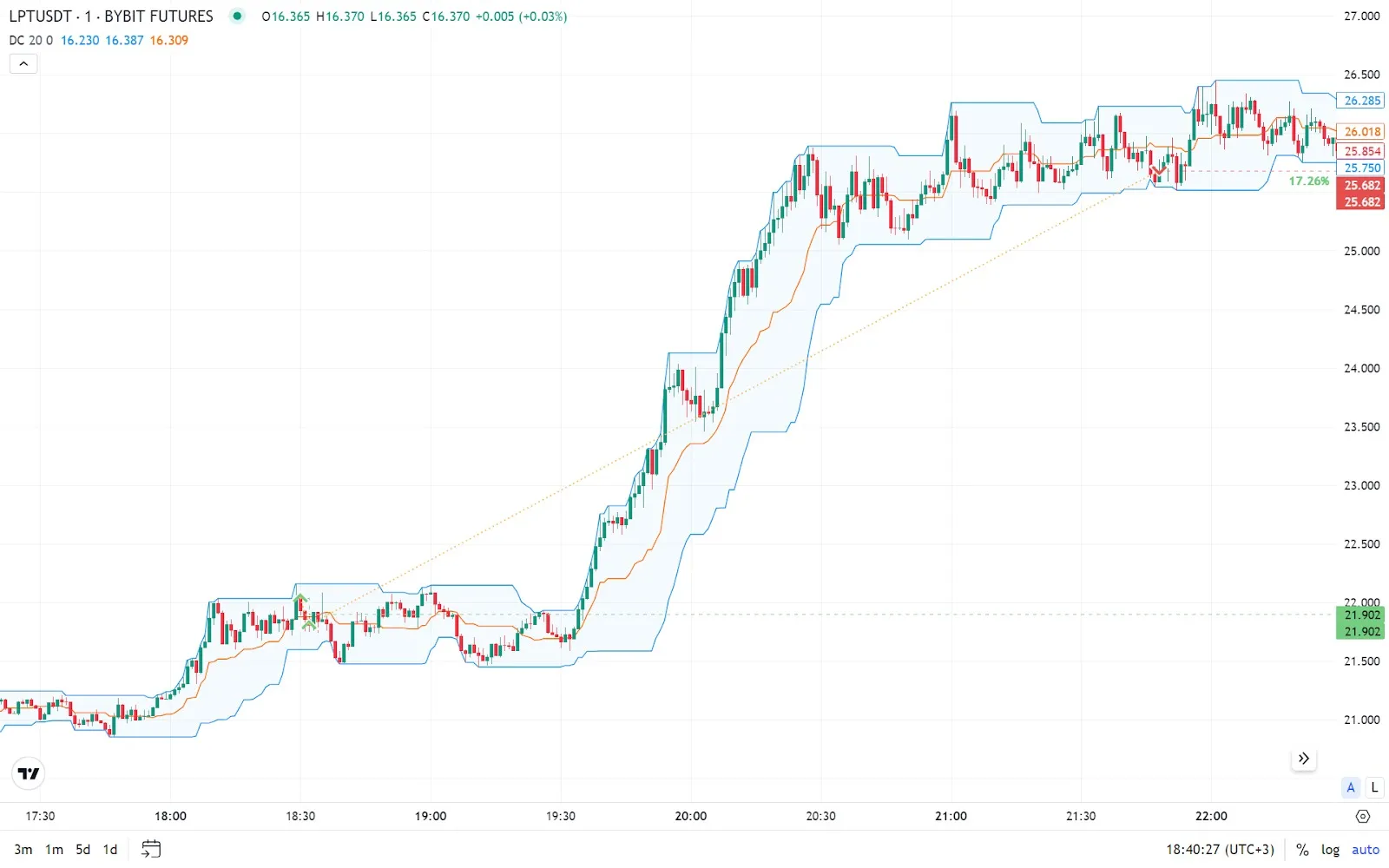
Task: Select the 5d date range
Action: pos(82,850)
